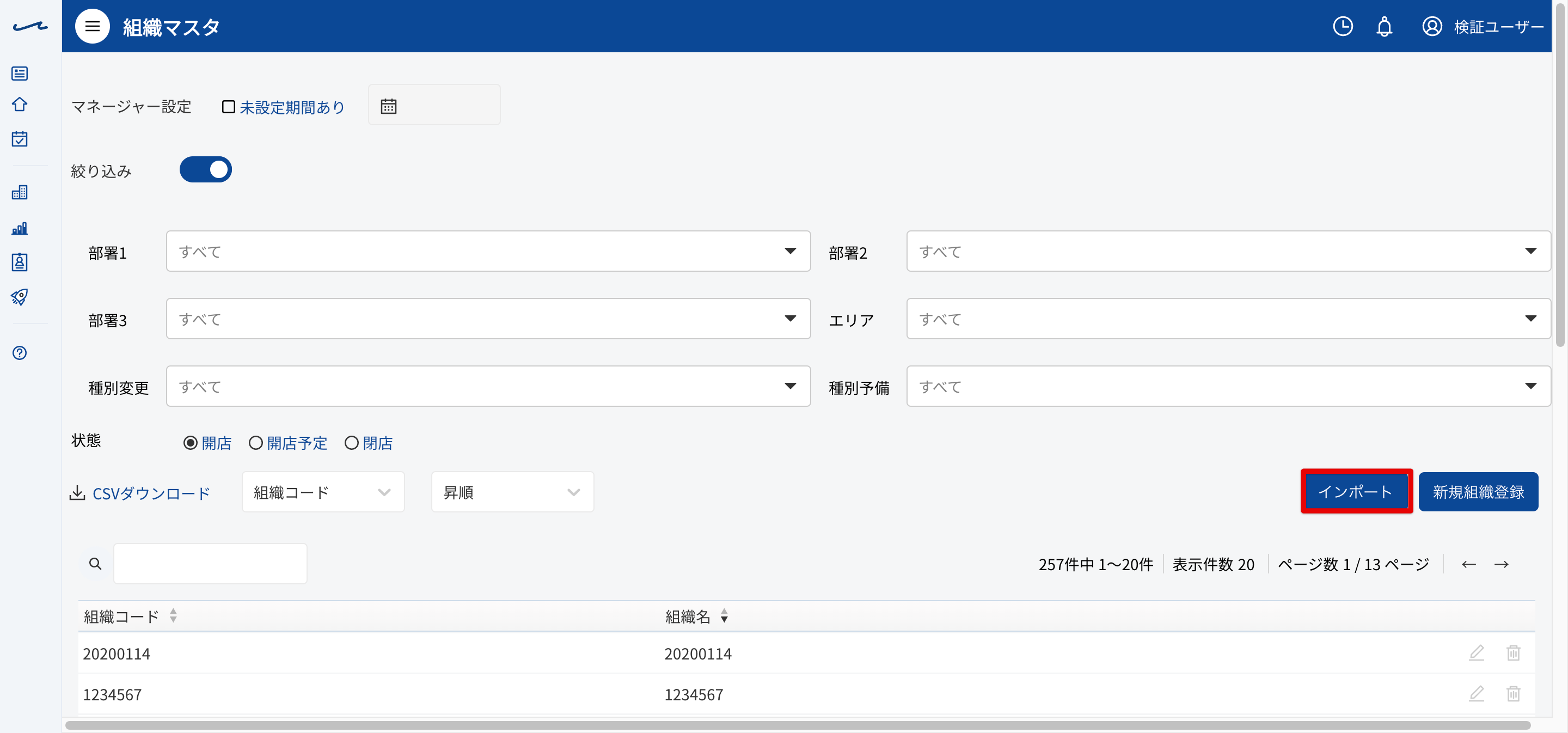Go to previous page arrow

[1468, 564]
